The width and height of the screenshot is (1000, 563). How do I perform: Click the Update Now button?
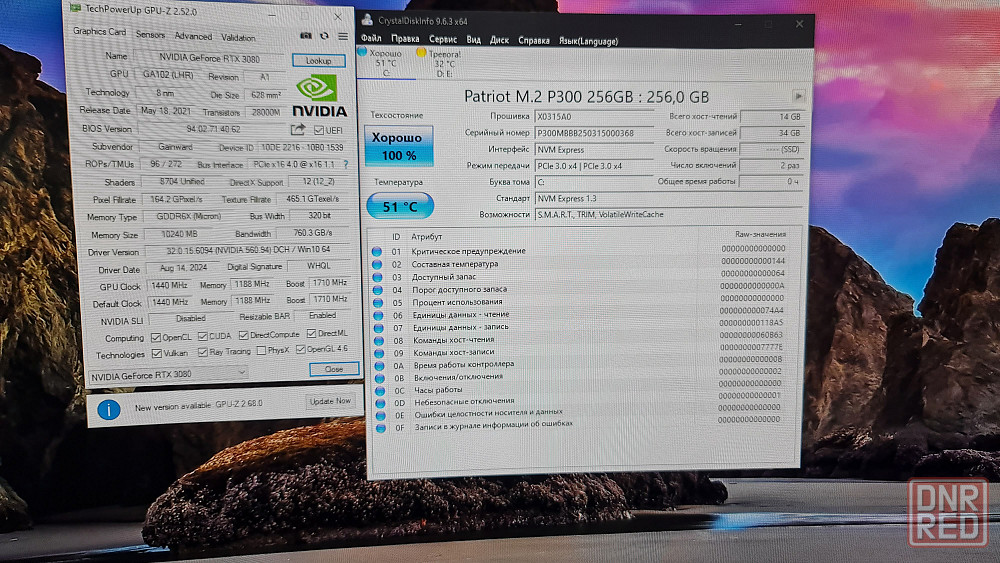click(330, 401)
